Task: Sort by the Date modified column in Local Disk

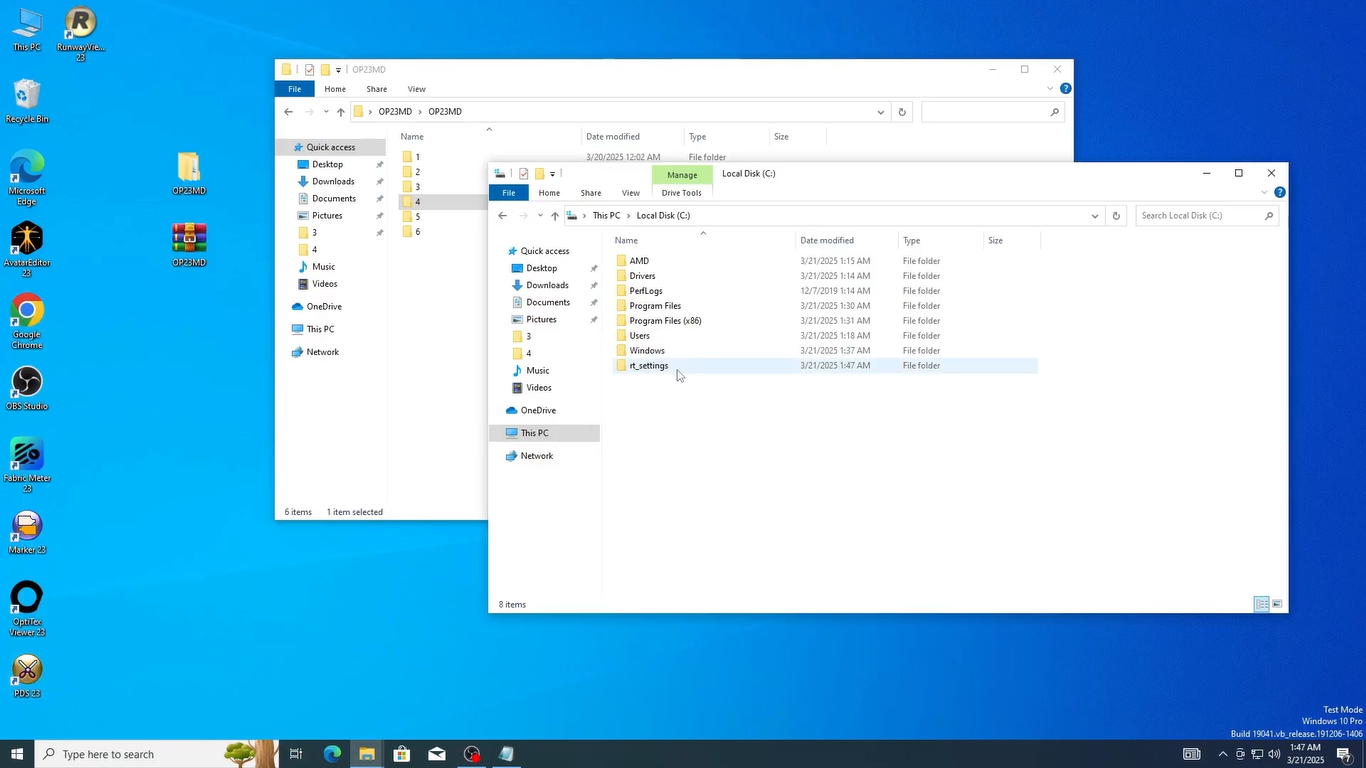Action: coord(827,241)
